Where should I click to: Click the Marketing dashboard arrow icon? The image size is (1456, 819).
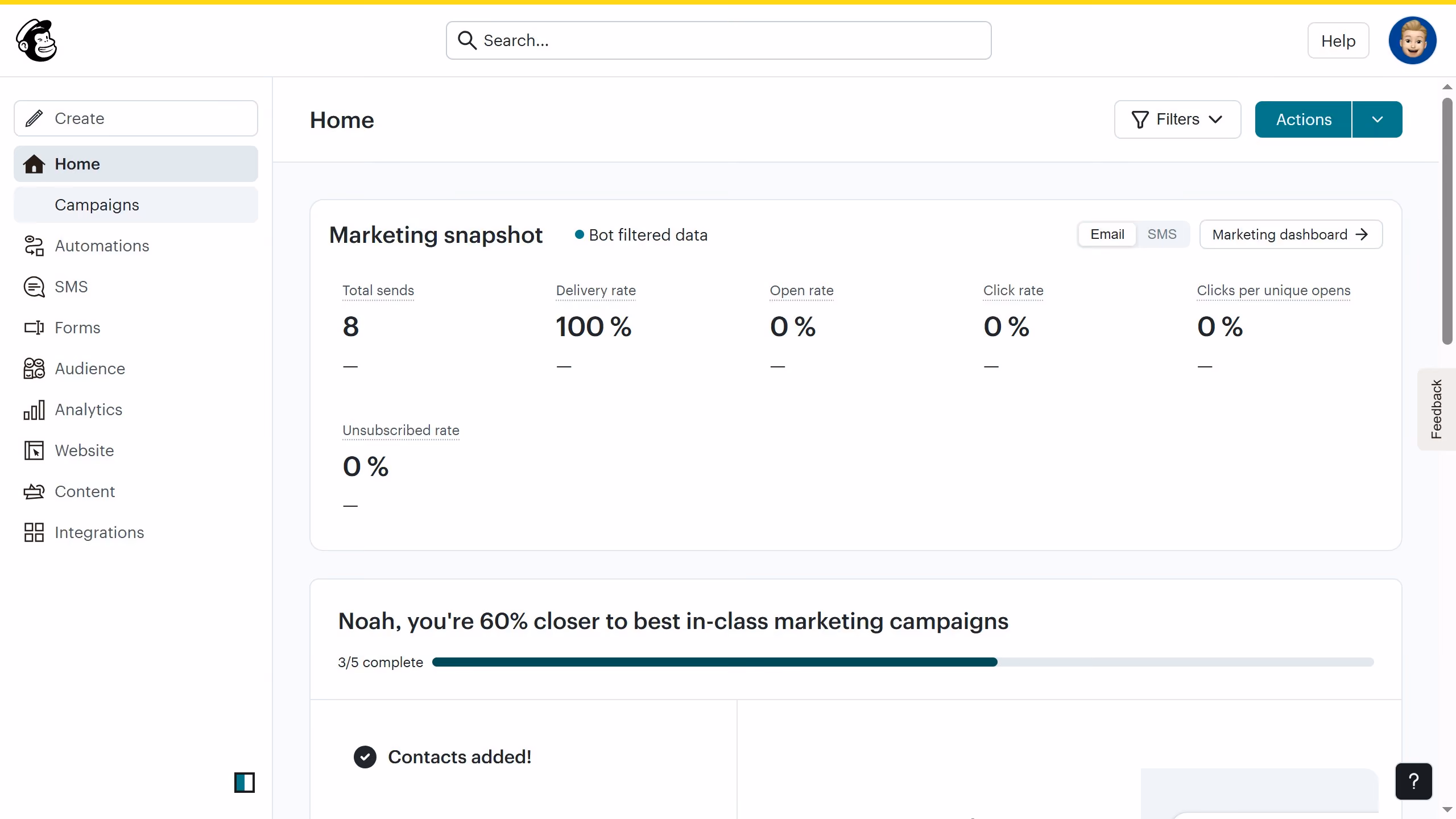(1362, 234)
